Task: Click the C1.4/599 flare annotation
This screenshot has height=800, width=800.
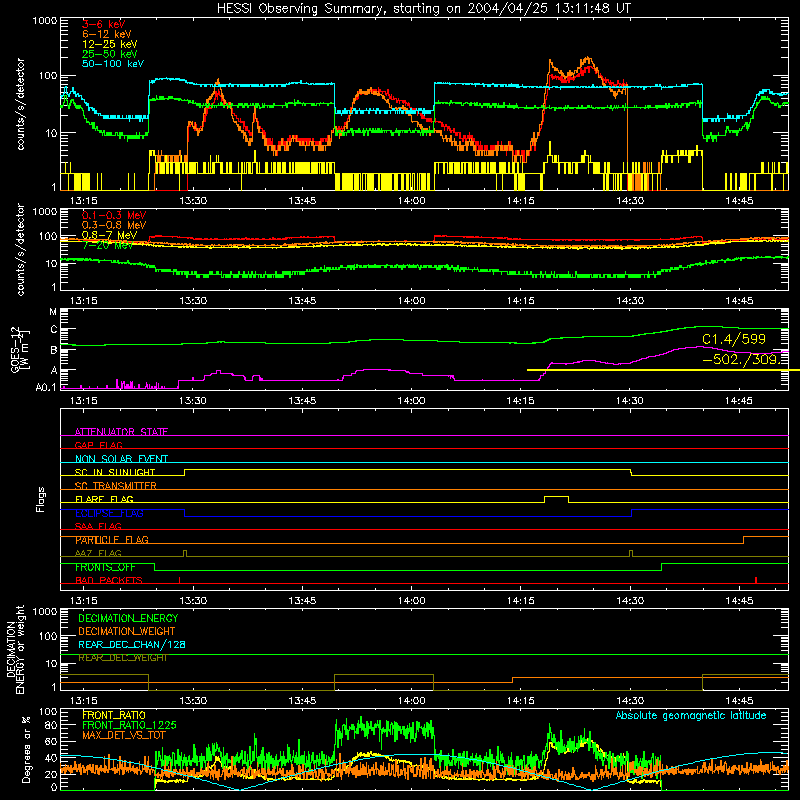Action: pos(734,339)
